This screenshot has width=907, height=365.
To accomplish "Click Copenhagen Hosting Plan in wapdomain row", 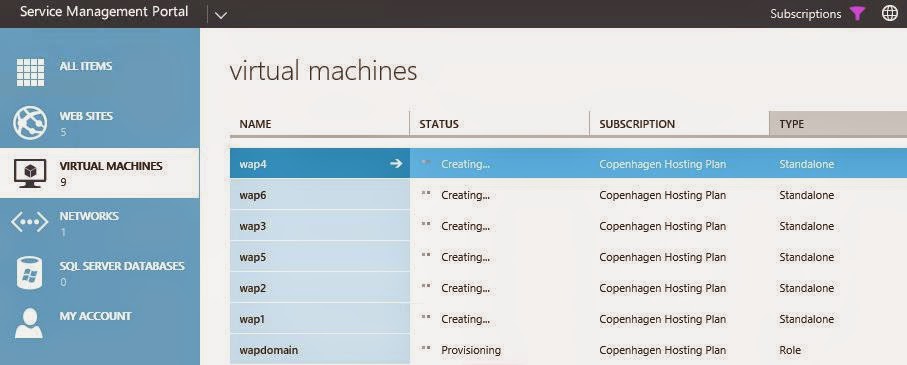I will [662, 350].
